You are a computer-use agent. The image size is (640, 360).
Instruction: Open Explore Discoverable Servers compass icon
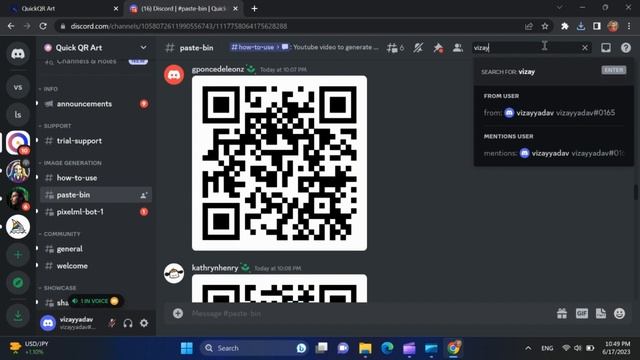pyautogui.click(x=18, y=282)
